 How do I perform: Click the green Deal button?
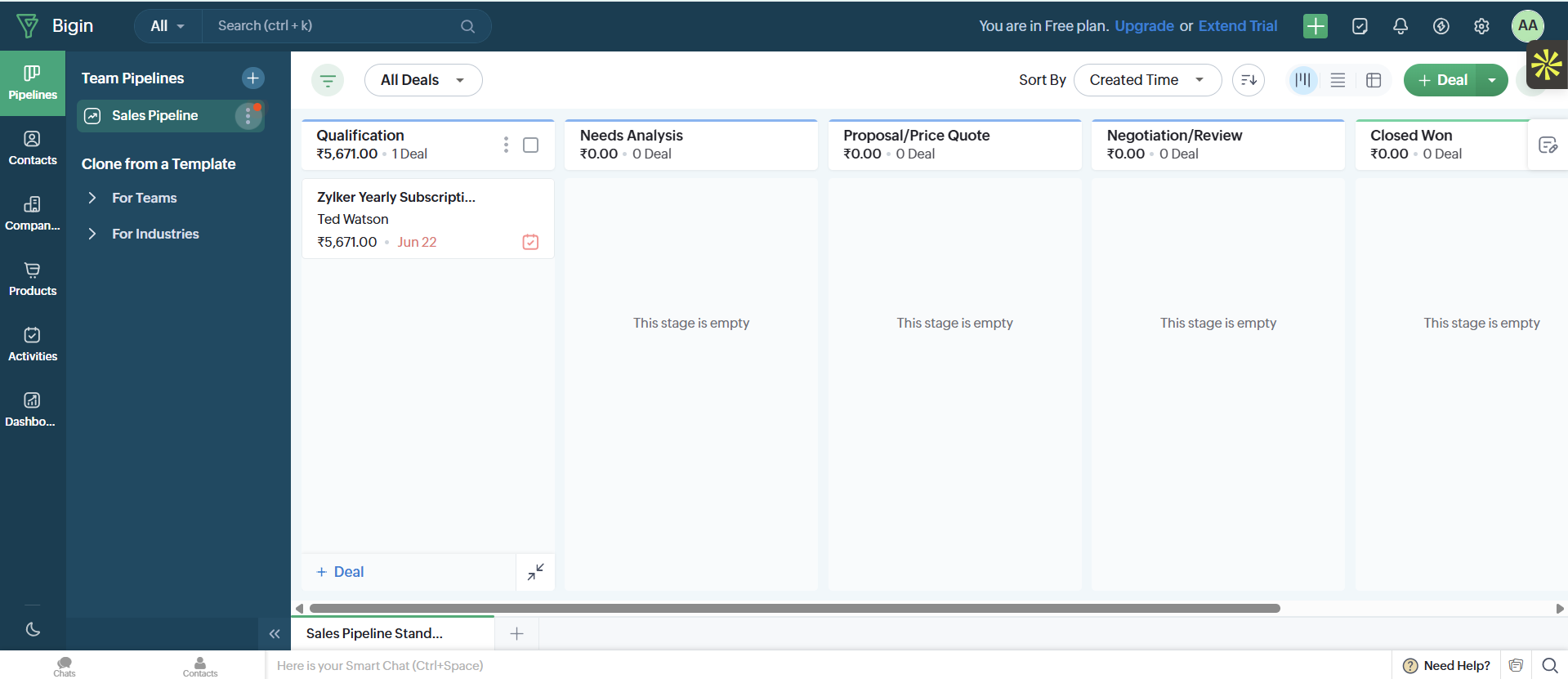point(1443,80)
